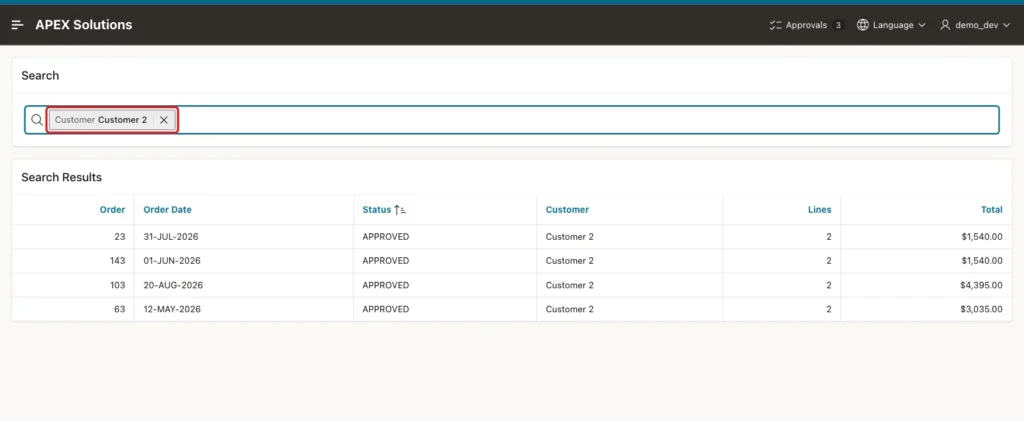Viewport: 1024px width, 421px height.
Task: Click total $1,540.00 for order 23
Action: pyautogui.click(x=982, y=236)
